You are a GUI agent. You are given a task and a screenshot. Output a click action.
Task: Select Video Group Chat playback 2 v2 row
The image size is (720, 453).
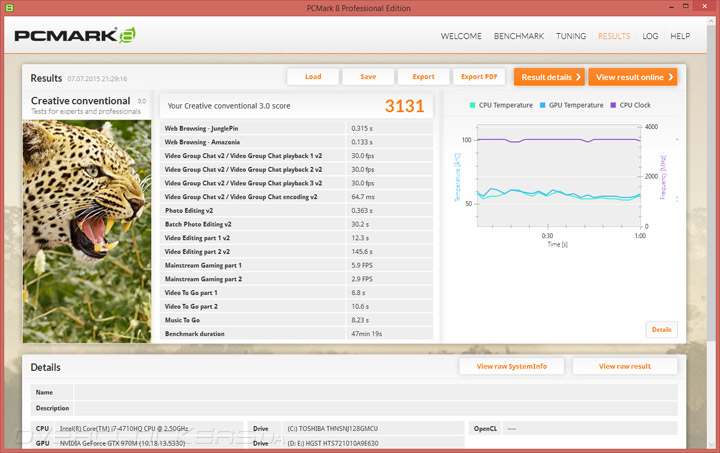296,169
